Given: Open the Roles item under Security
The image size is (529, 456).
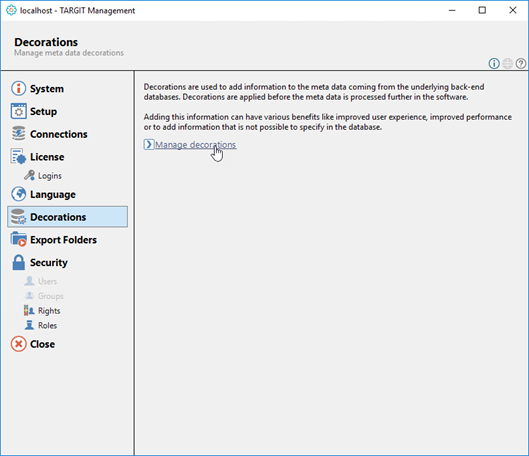Looking at the screenshot, I should click(41, 325).
